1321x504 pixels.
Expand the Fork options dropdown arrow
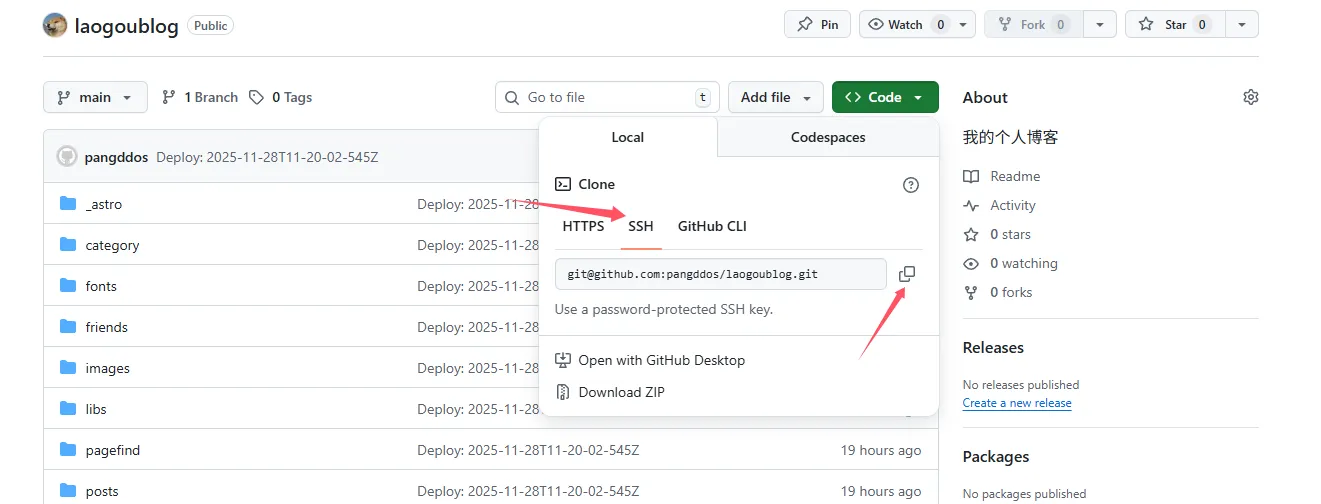coord(1100,25)
